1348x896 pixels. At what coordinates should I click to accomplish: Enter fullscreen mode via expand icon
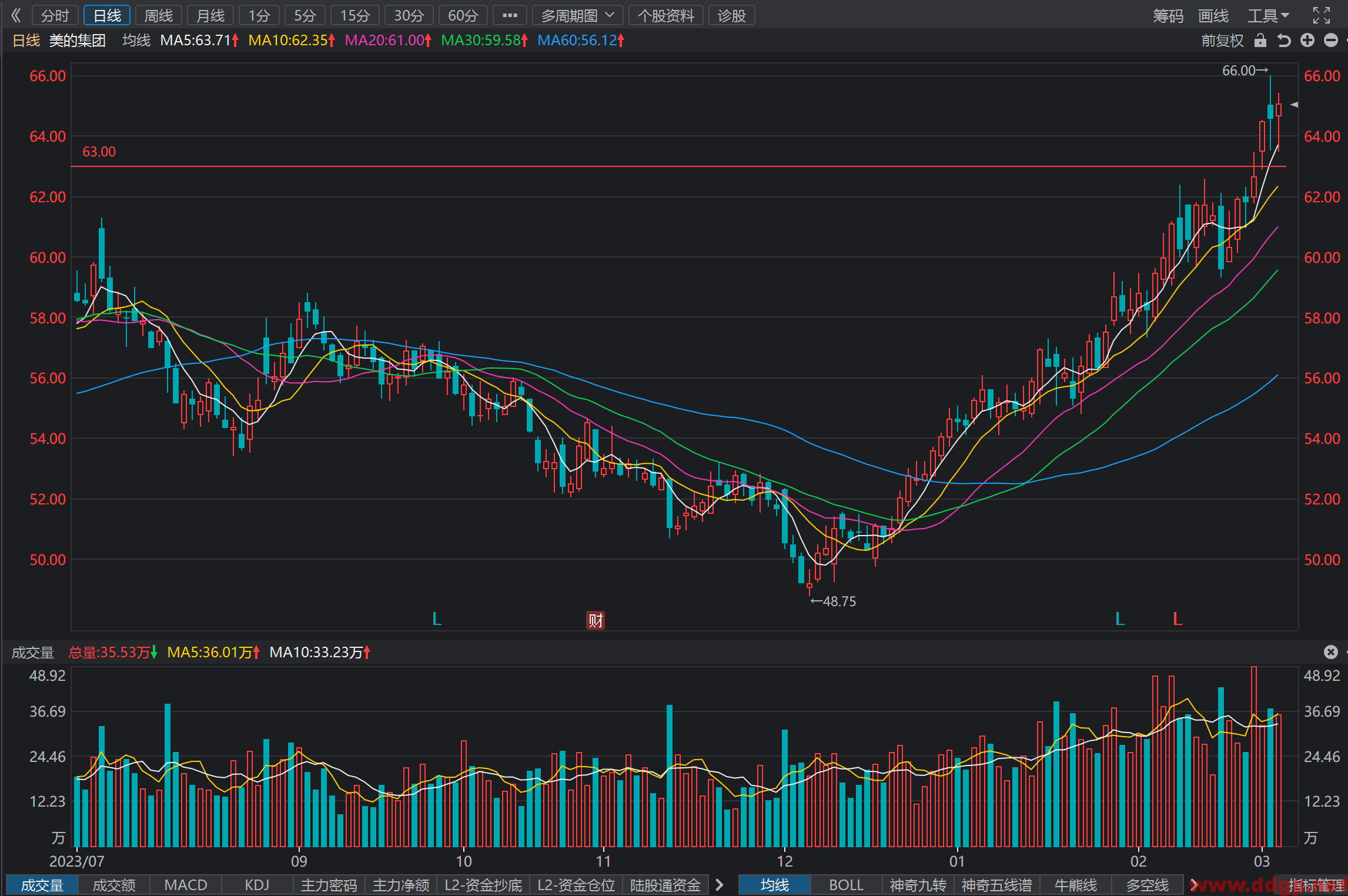click(x=1322, y=15)
